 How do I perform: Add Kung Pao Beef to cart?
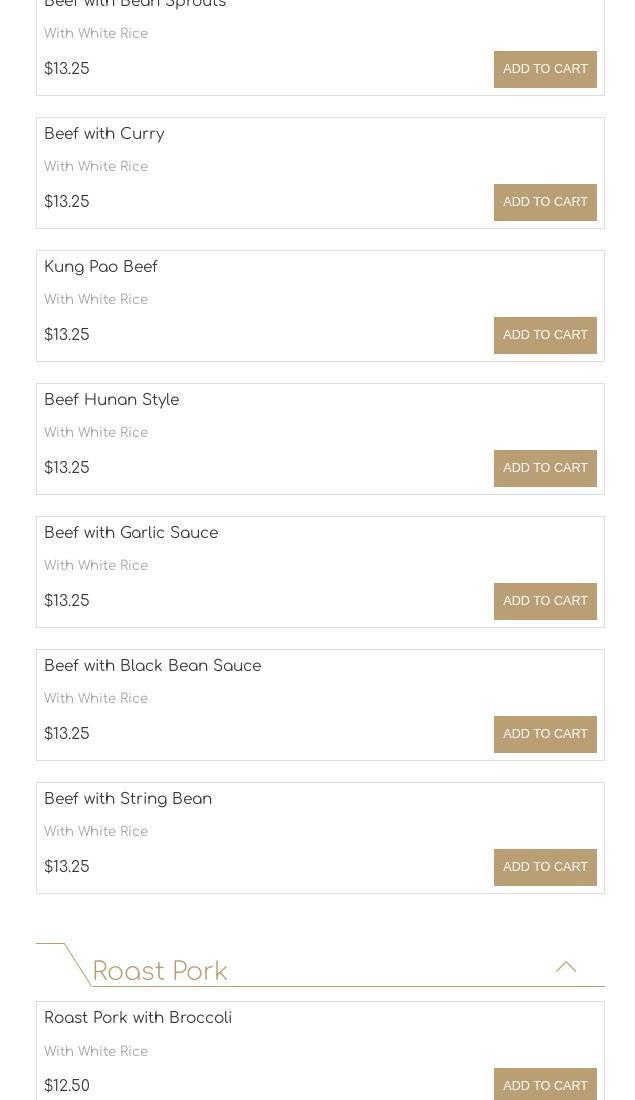(545, 335)
